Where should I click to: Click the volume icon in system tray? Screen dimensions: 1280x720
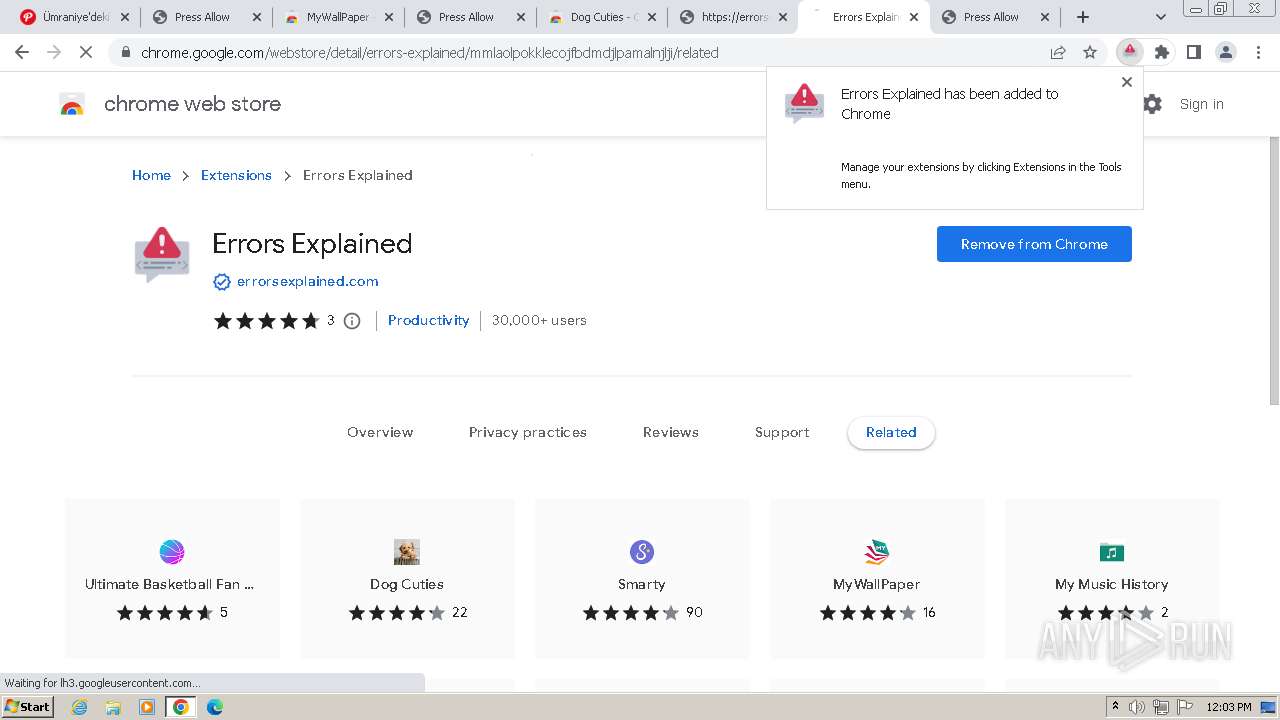(x=1137, y=707)
